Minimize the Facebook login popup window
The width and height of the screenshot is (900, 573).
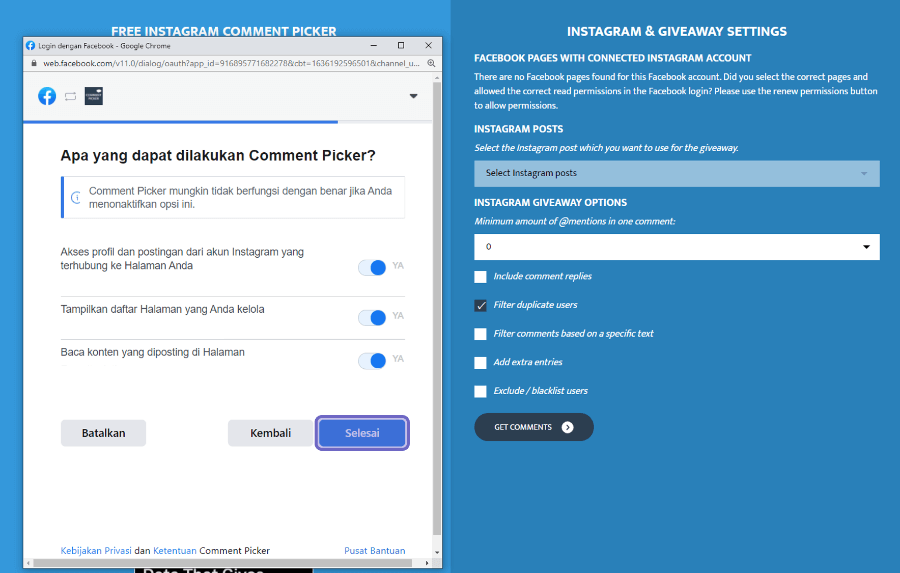point(374,45)
